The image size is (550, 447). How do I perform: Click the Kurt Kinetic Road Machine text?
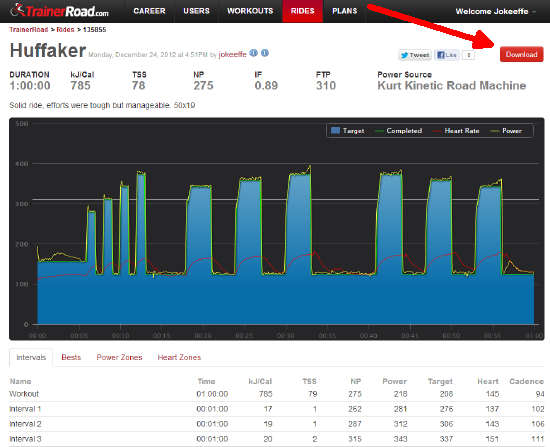tap(451, 86)
